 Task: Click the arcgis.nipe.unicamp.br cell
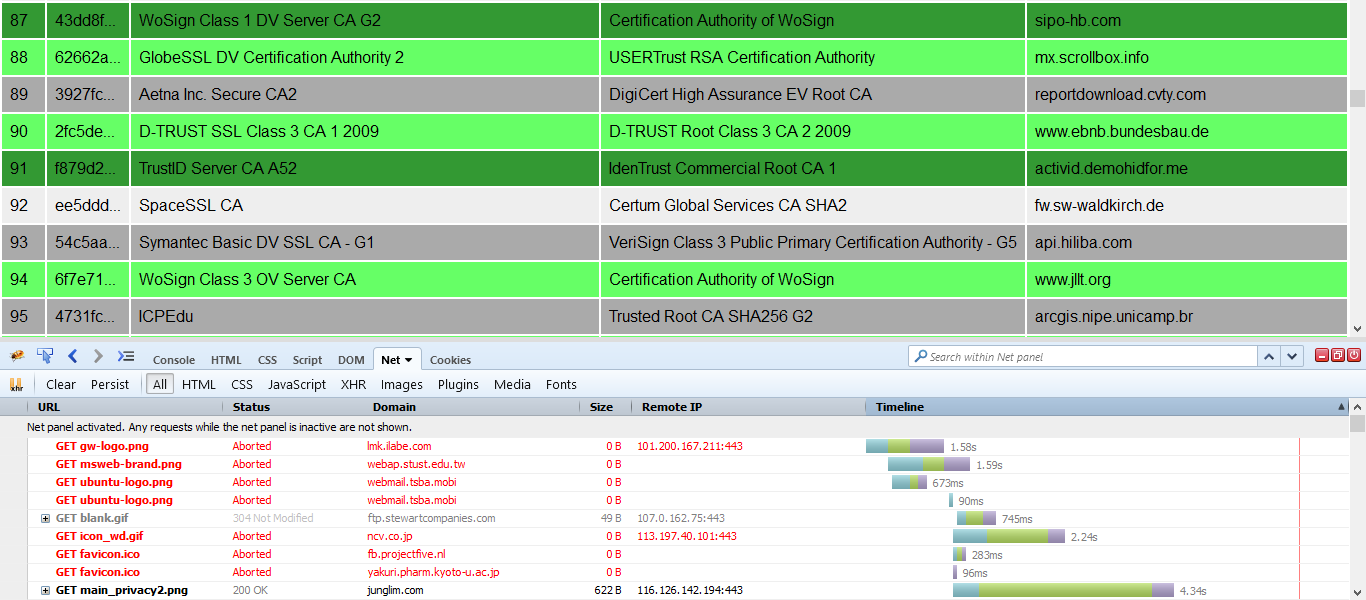pos(1187,316)
